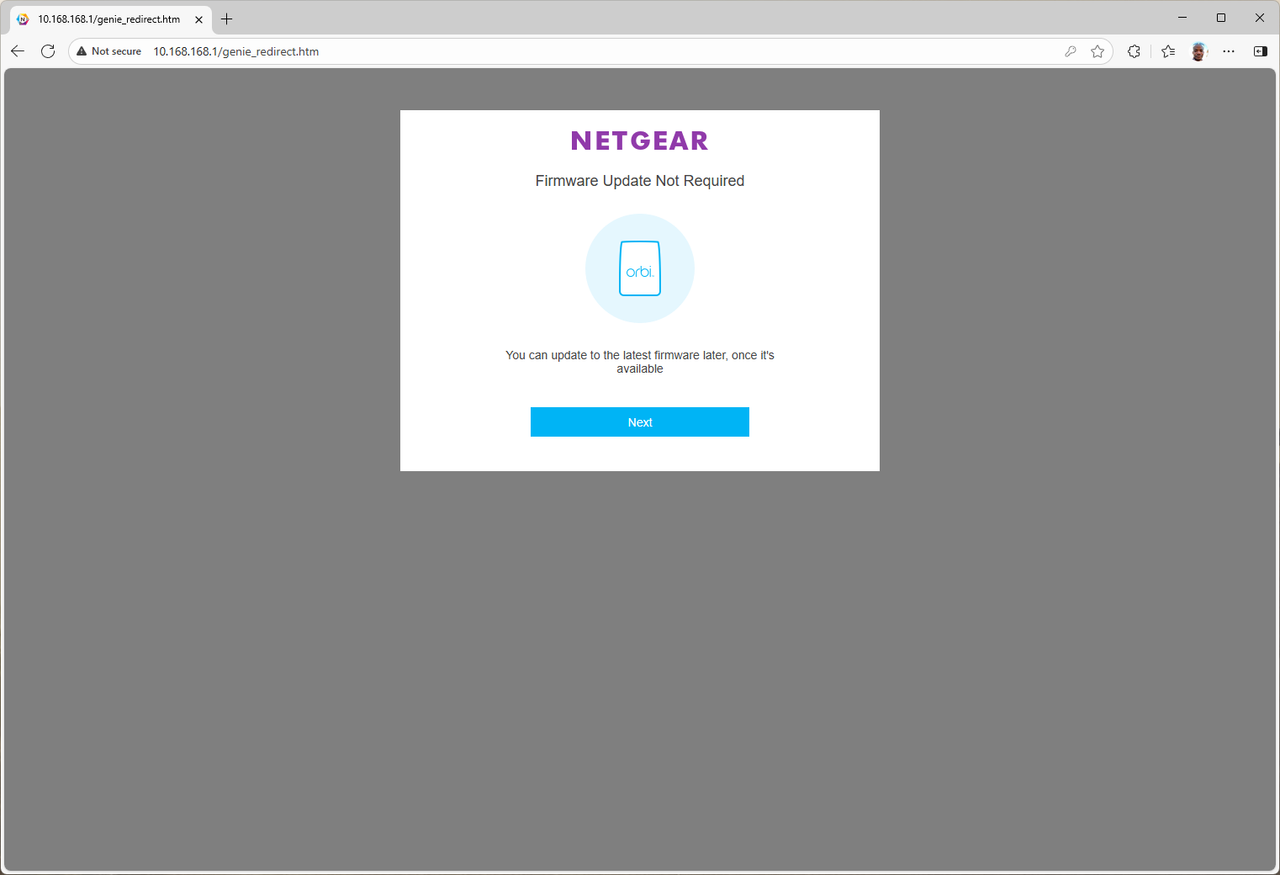Click the Next button
Viewport: 1280px width, 875px height.
(640, 422)
